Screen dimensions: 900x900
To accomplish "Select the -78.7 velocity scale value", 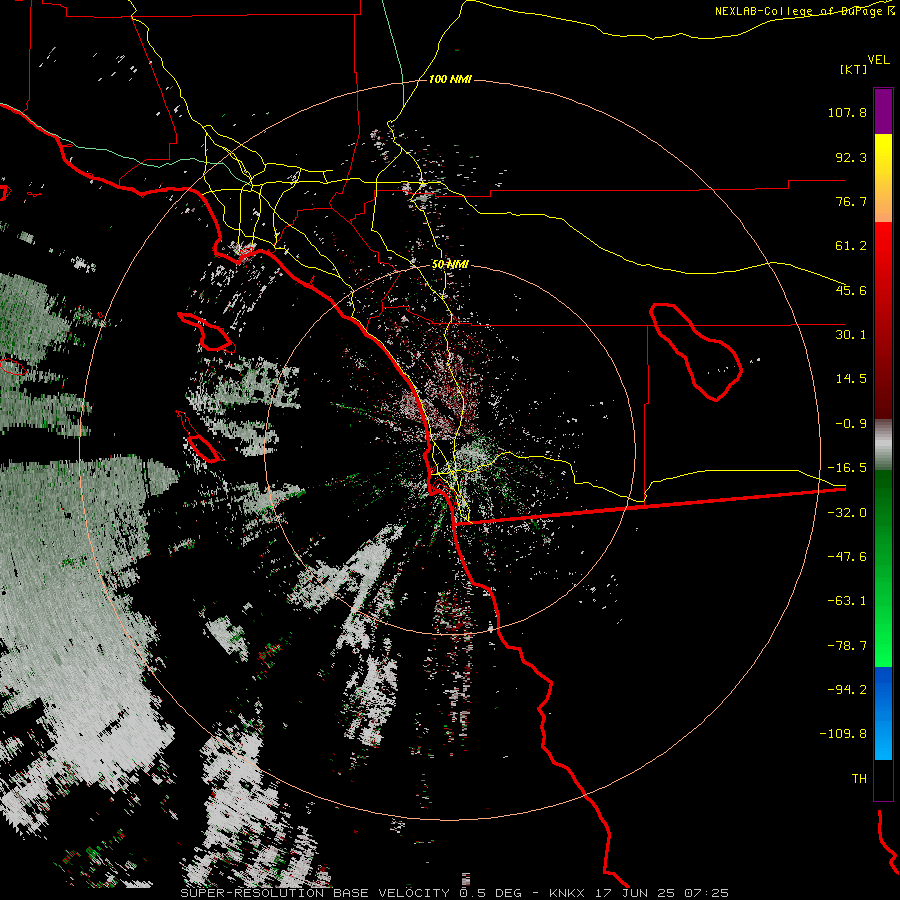I will point(847,646).
